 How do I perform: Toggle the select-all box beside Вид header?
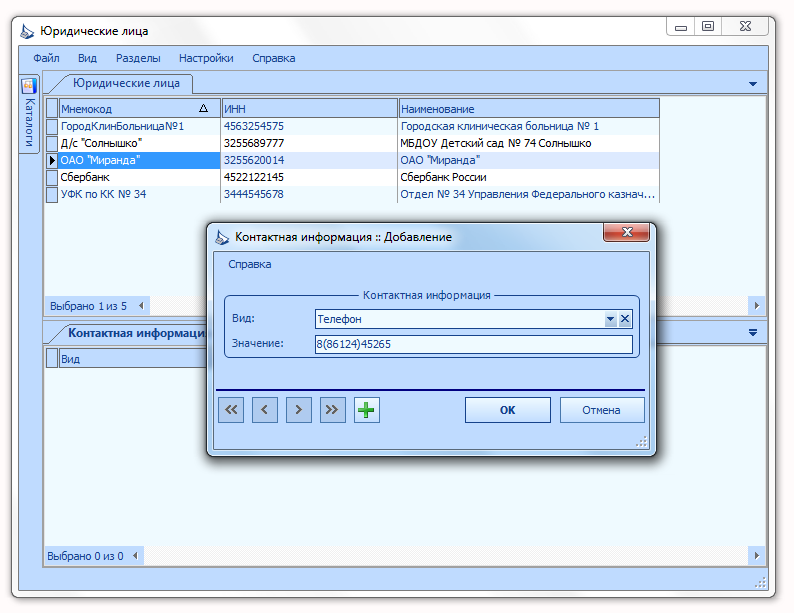pos(52,358)
